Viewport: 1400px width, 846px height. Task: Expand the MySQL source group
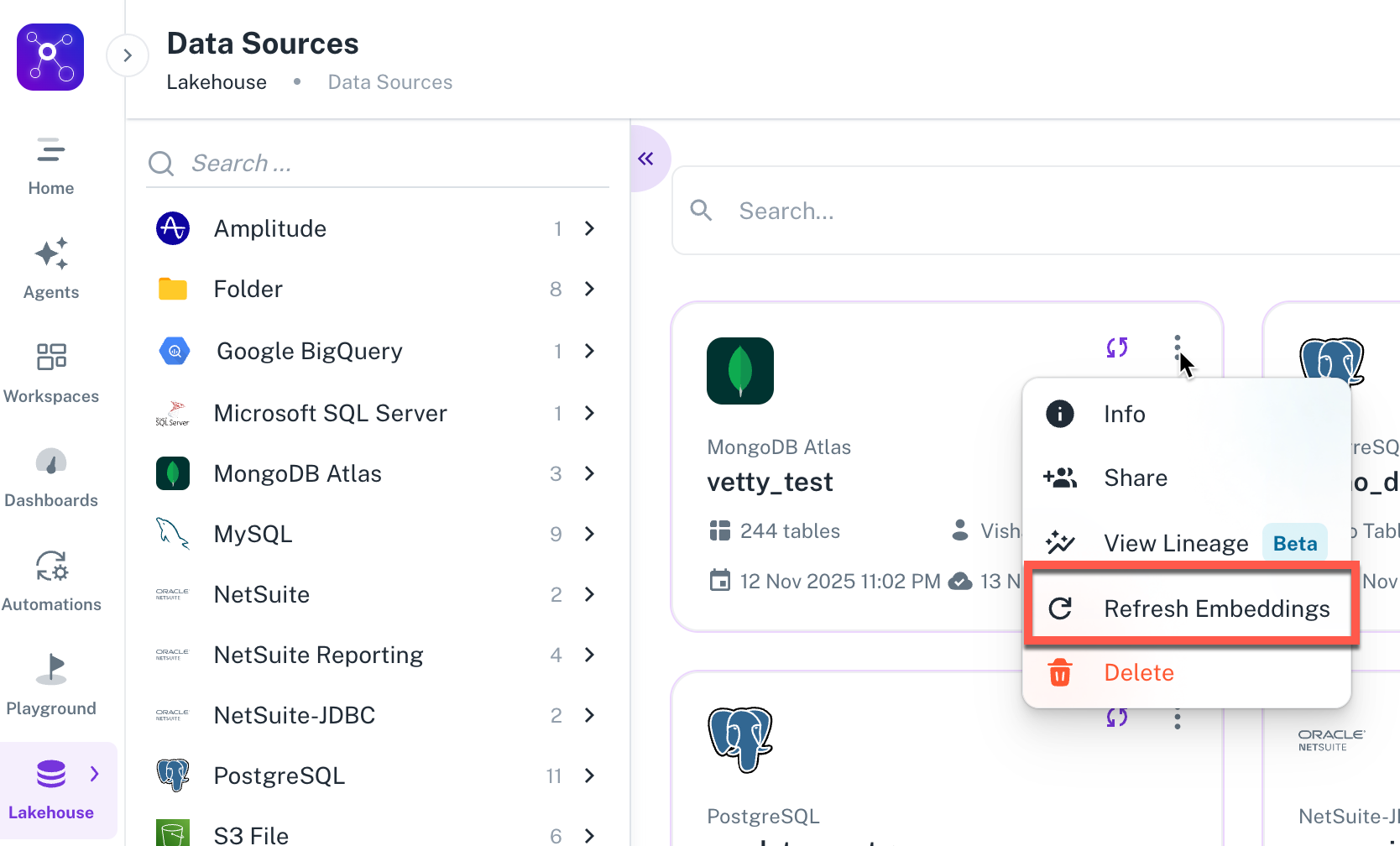(x=589, y=534)
